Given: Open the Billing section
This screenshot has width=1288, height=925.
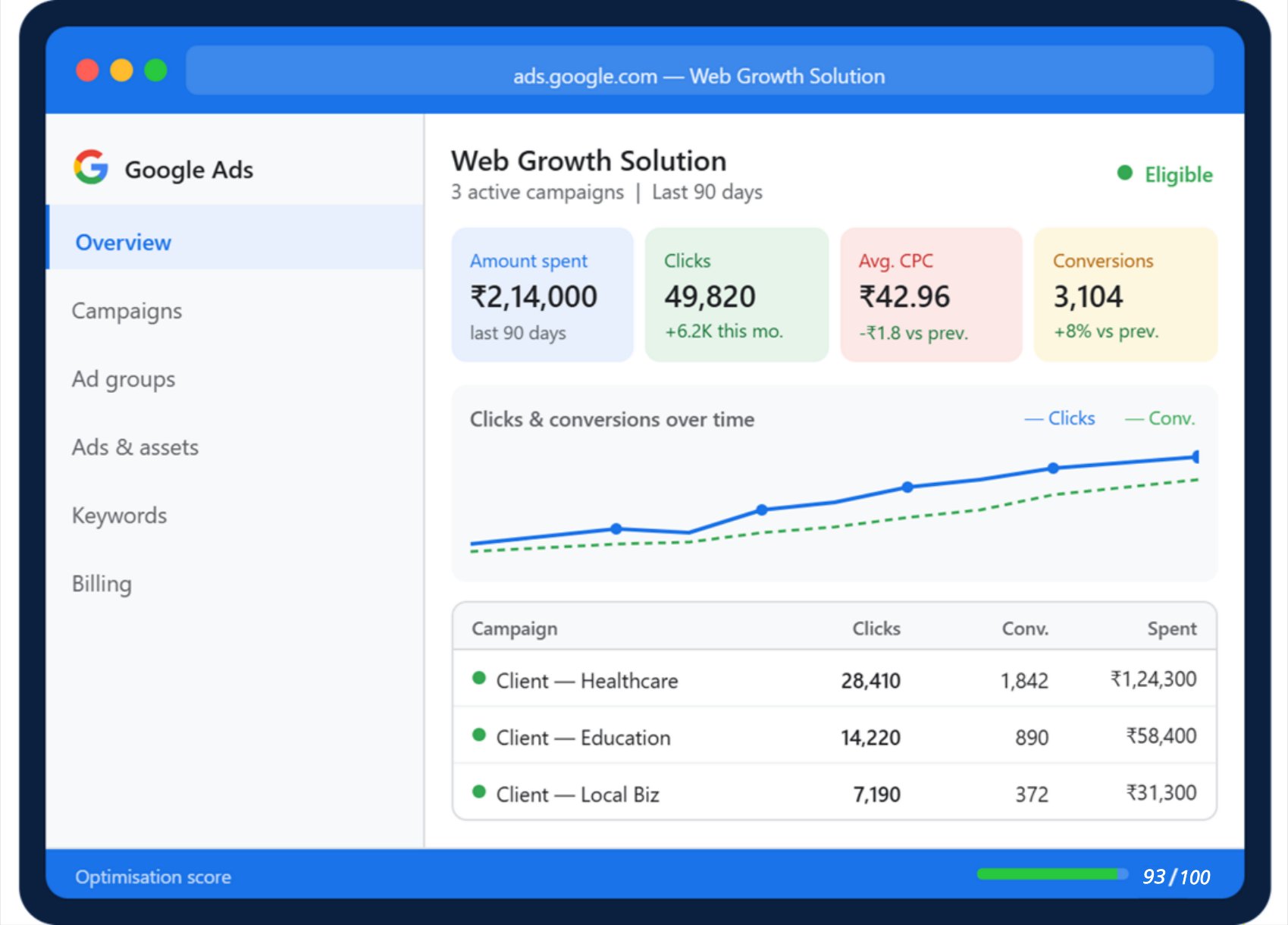Looking at the screenshot, I should [102, 584].
